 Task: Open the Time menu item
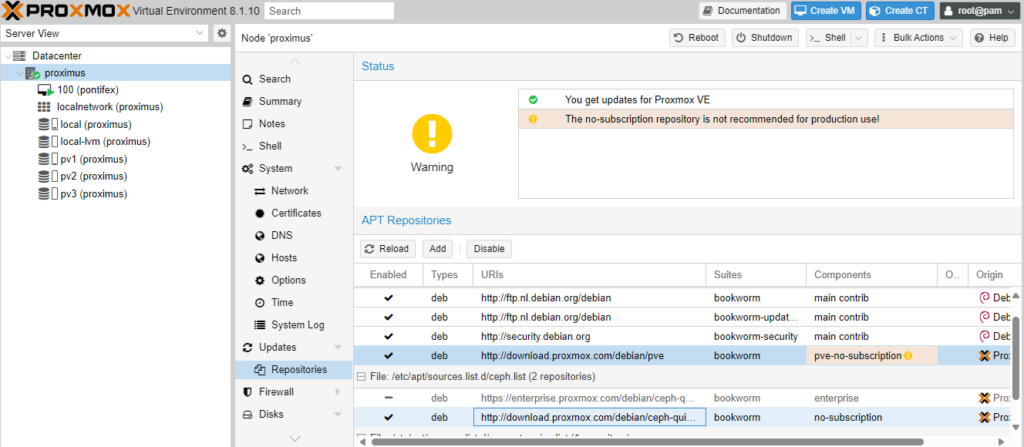(x=293, y=303)
